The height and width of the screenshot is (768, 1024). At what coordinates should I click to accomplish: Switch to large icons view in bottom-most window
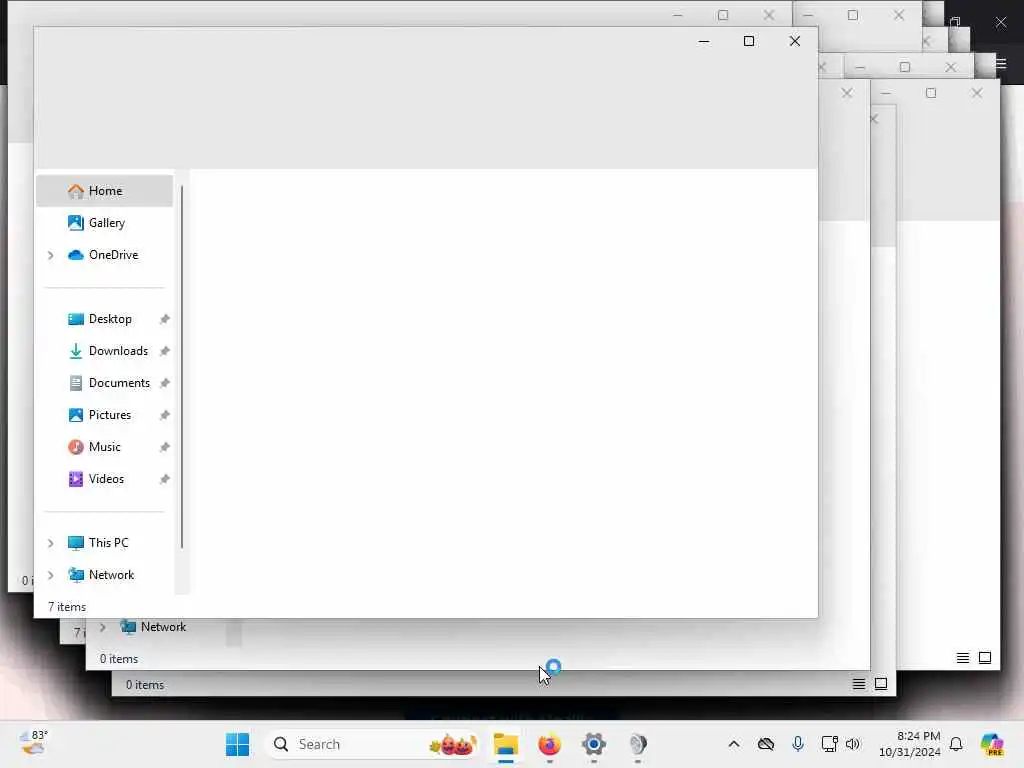tap(881, 684)
